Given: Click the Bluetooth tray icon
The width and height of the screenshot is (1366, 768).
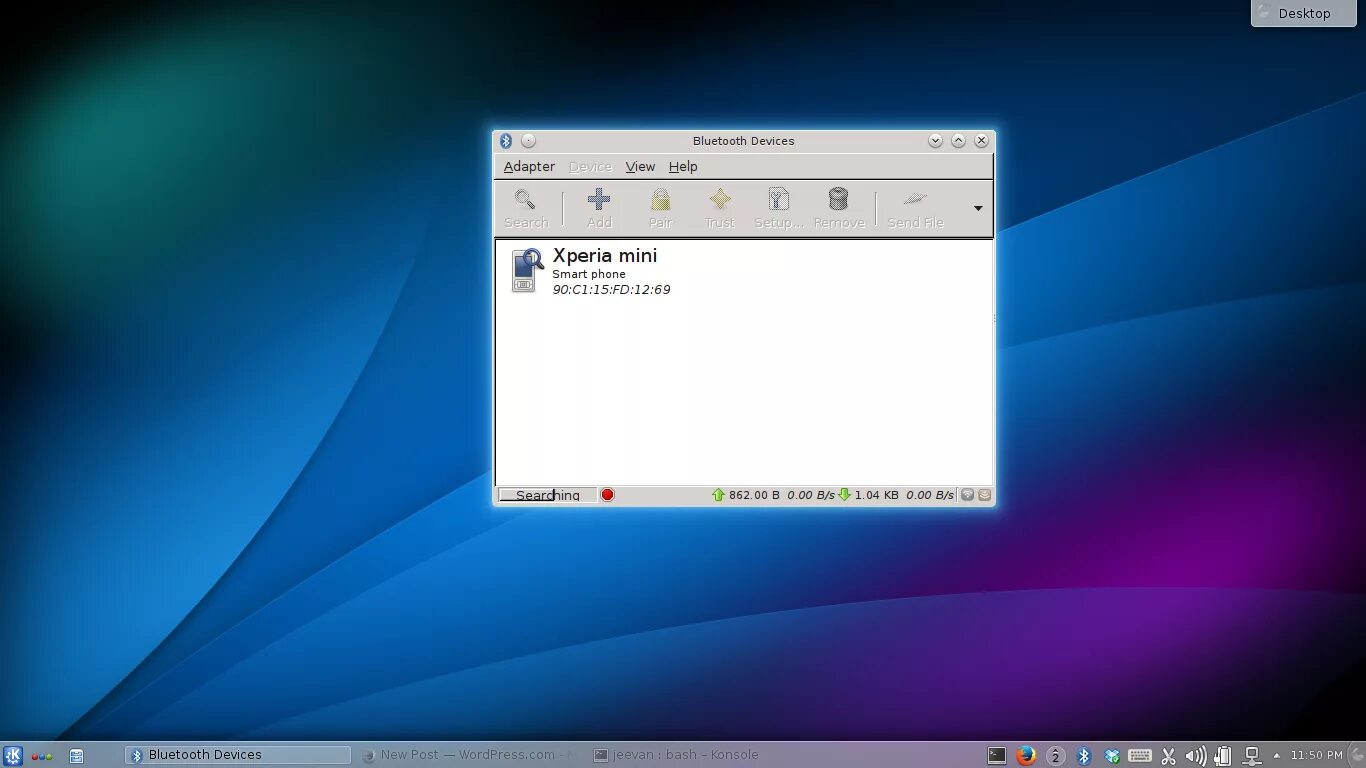Looking at the screenshot, I should (x=1084, y=756).
